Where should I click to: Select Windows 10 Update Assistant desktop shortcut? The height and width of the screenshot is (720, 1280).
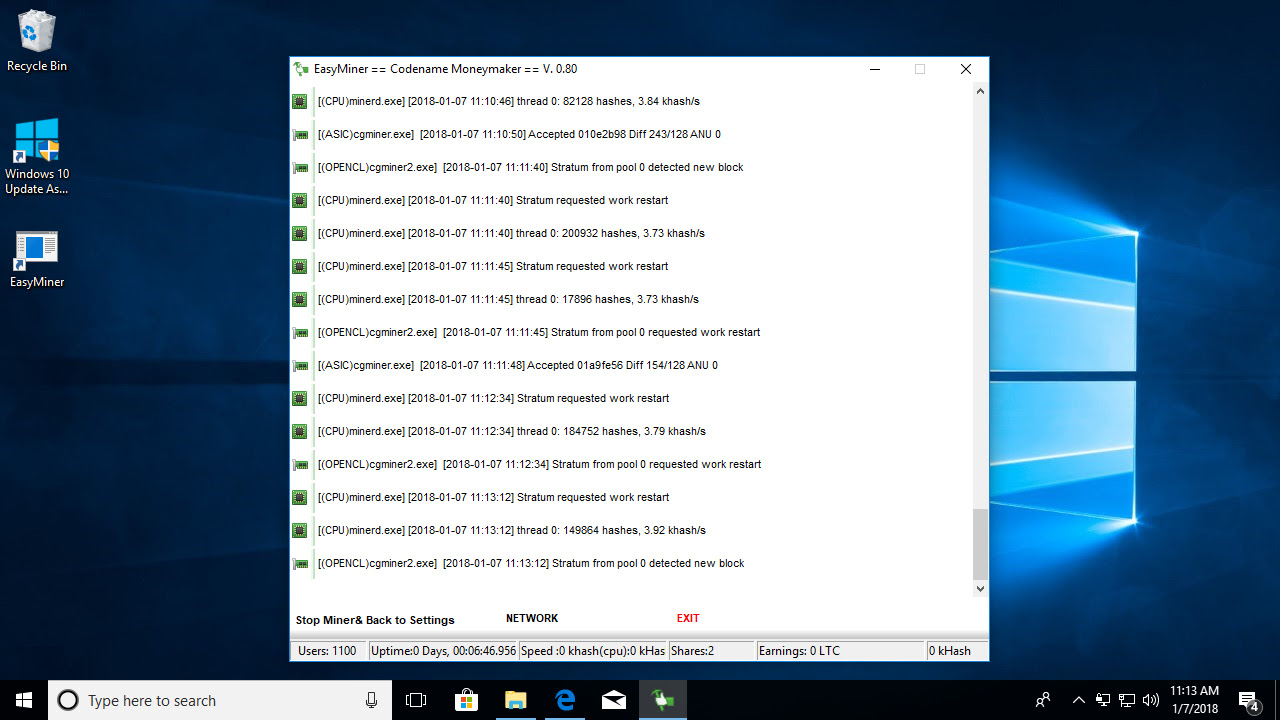[37, 157]
